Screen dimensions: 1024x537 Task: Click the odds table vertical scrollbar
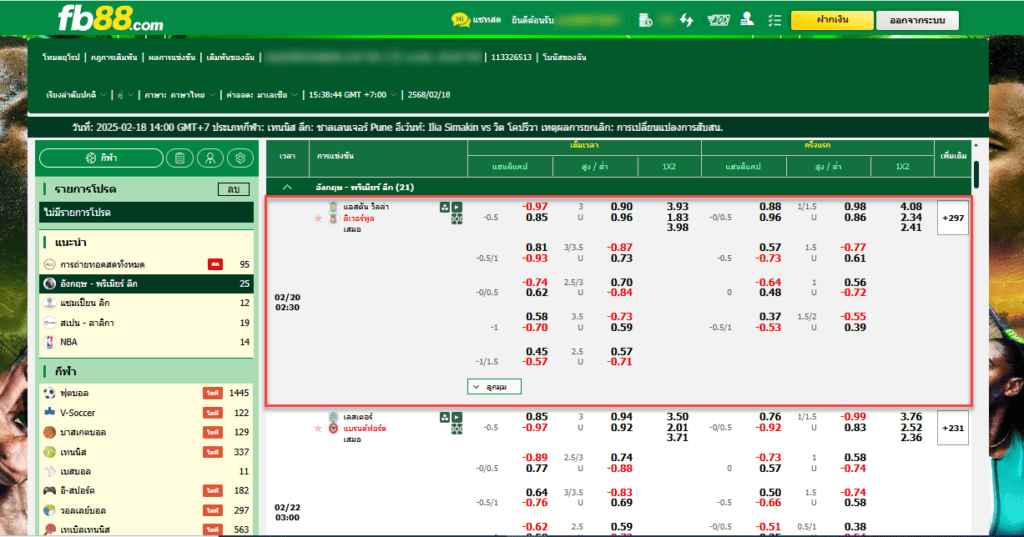tap(976, 174)
